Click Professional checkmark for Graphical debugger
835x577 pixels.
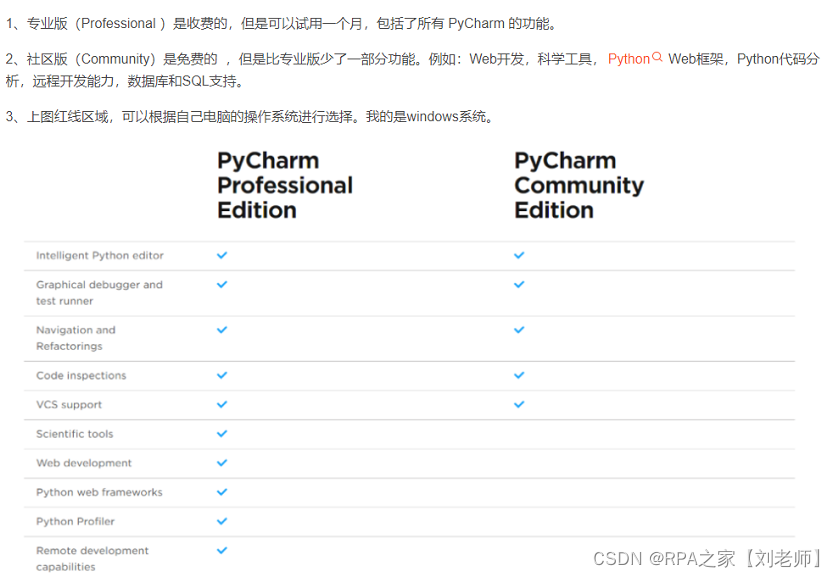pos(222,284)
